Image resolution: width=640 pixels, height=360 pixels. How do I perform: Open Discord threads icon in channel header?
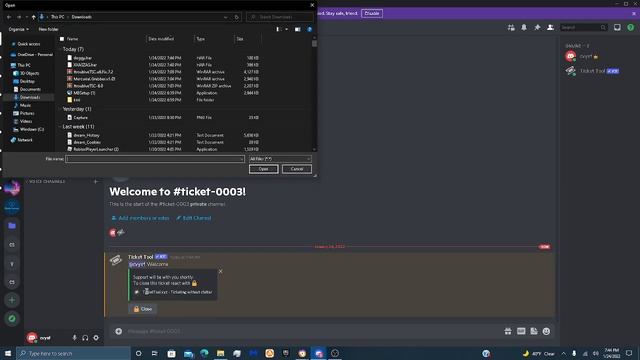pyautogui.click(x=511, y=27)
